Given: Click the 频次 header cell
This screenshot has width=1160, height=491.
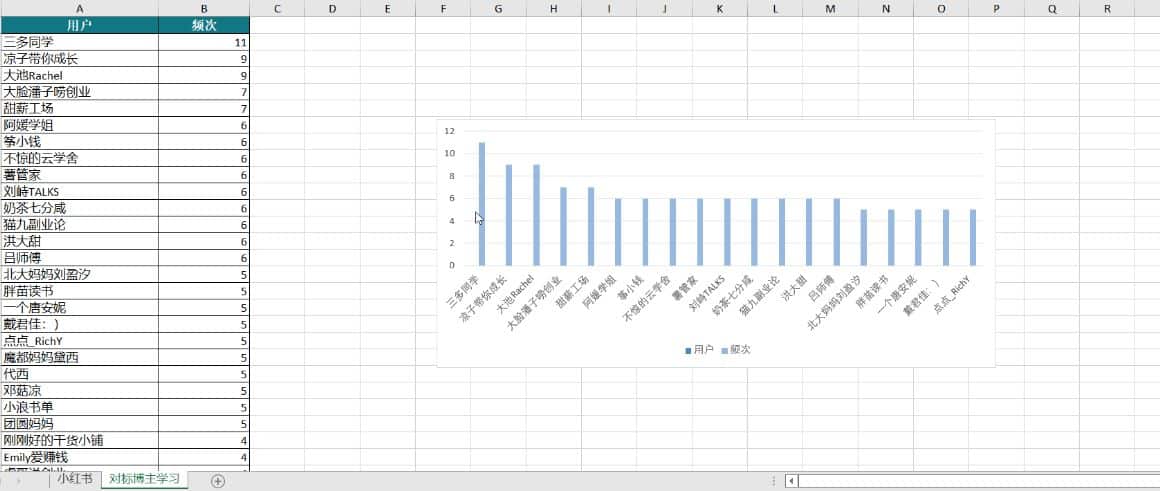Looking at the screenshot, I should (x=203, y=25).
